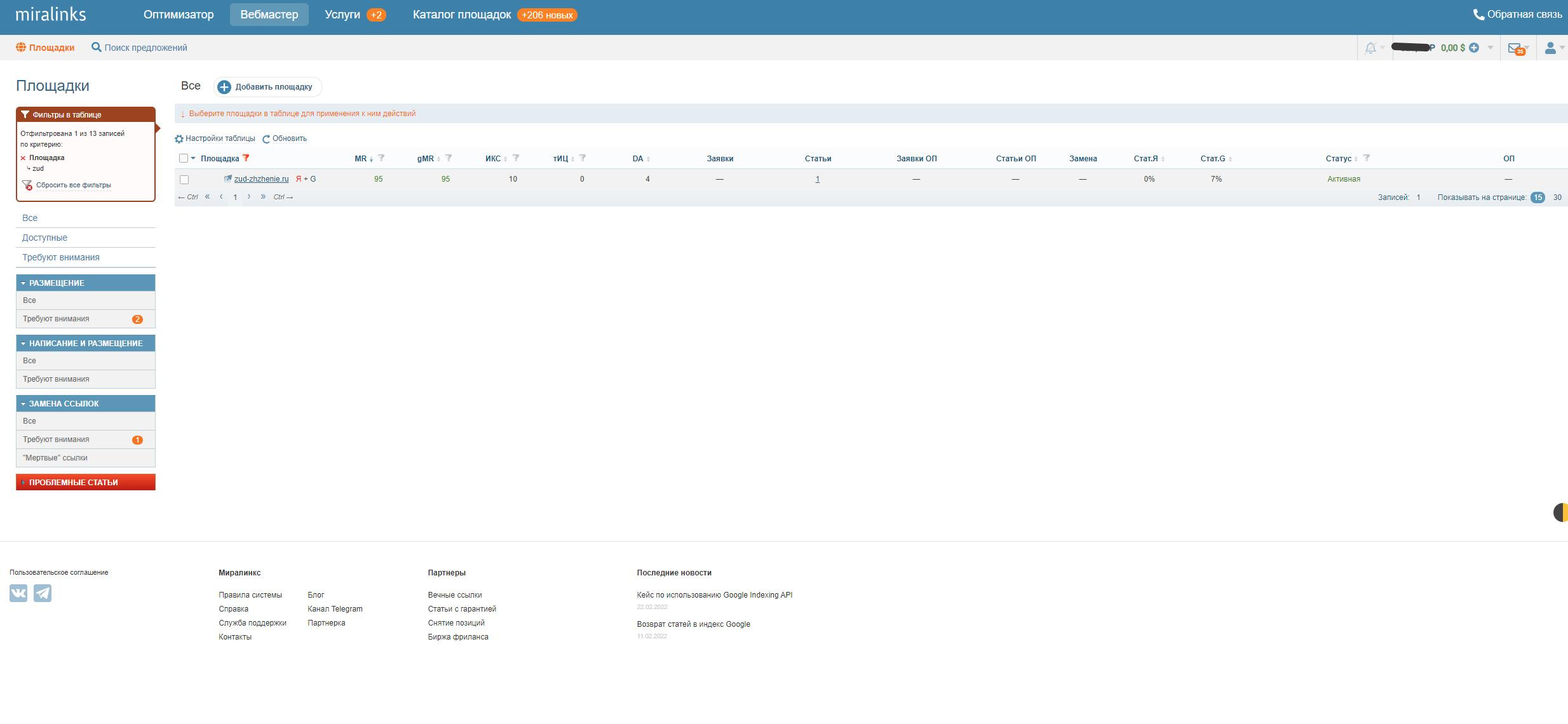Open the balance dropdown arrow
1568x724 pixels.
tap(1490, 48)
